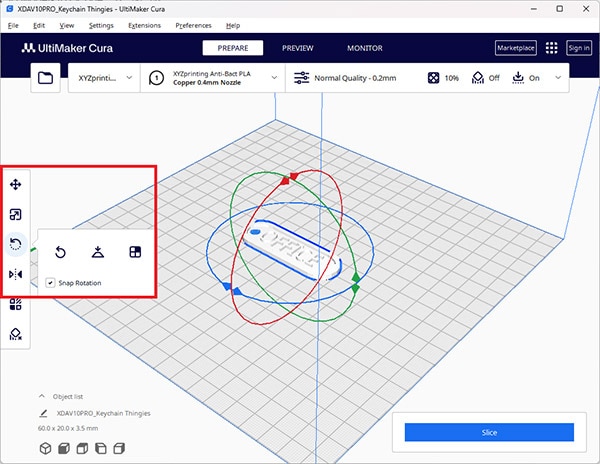Click model dimensions 60.0 x 20.0 x 3.5 mm
Viewport: 600px width, 464px height.
68,428
